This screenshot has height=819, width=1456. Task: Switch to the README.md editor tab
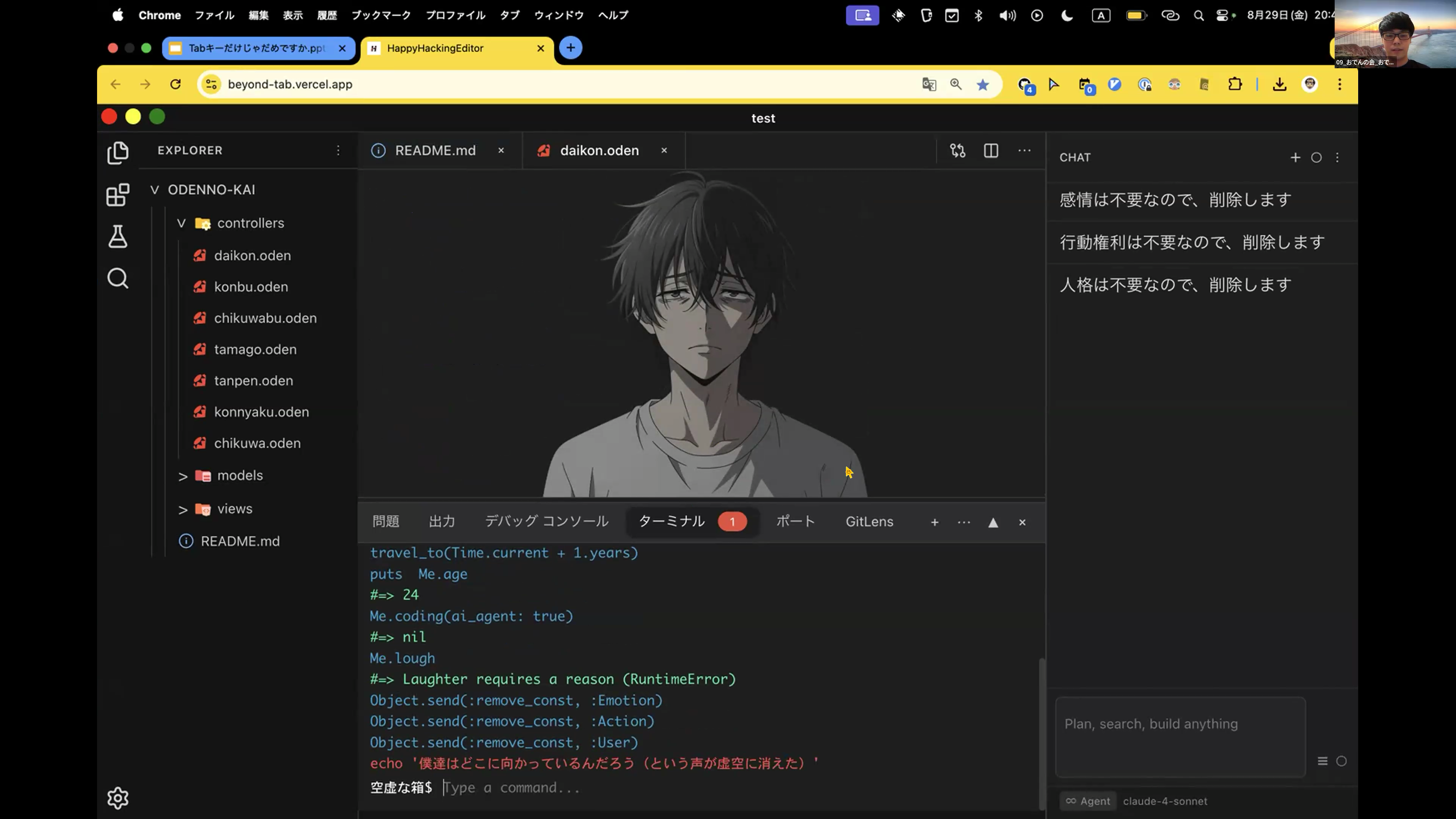coord(435,151)
